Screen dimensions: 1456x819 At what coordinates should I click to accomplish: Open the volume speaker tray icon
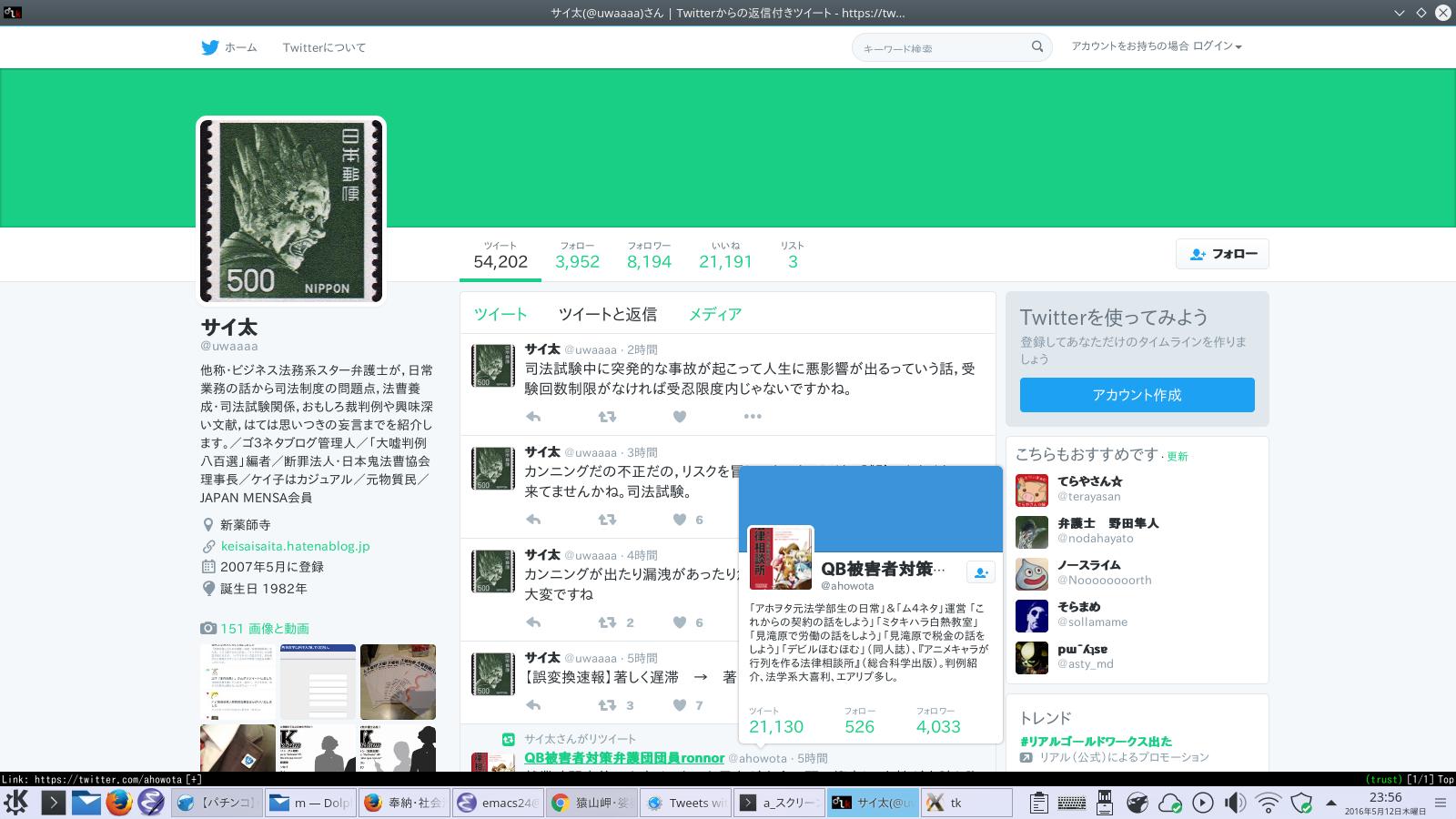click(1235, 803)
